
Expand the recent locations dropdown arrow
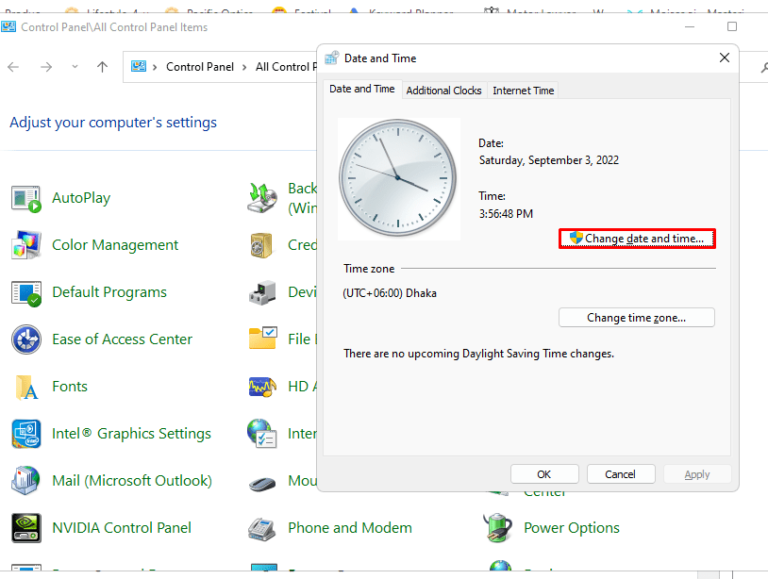[74, 67]
